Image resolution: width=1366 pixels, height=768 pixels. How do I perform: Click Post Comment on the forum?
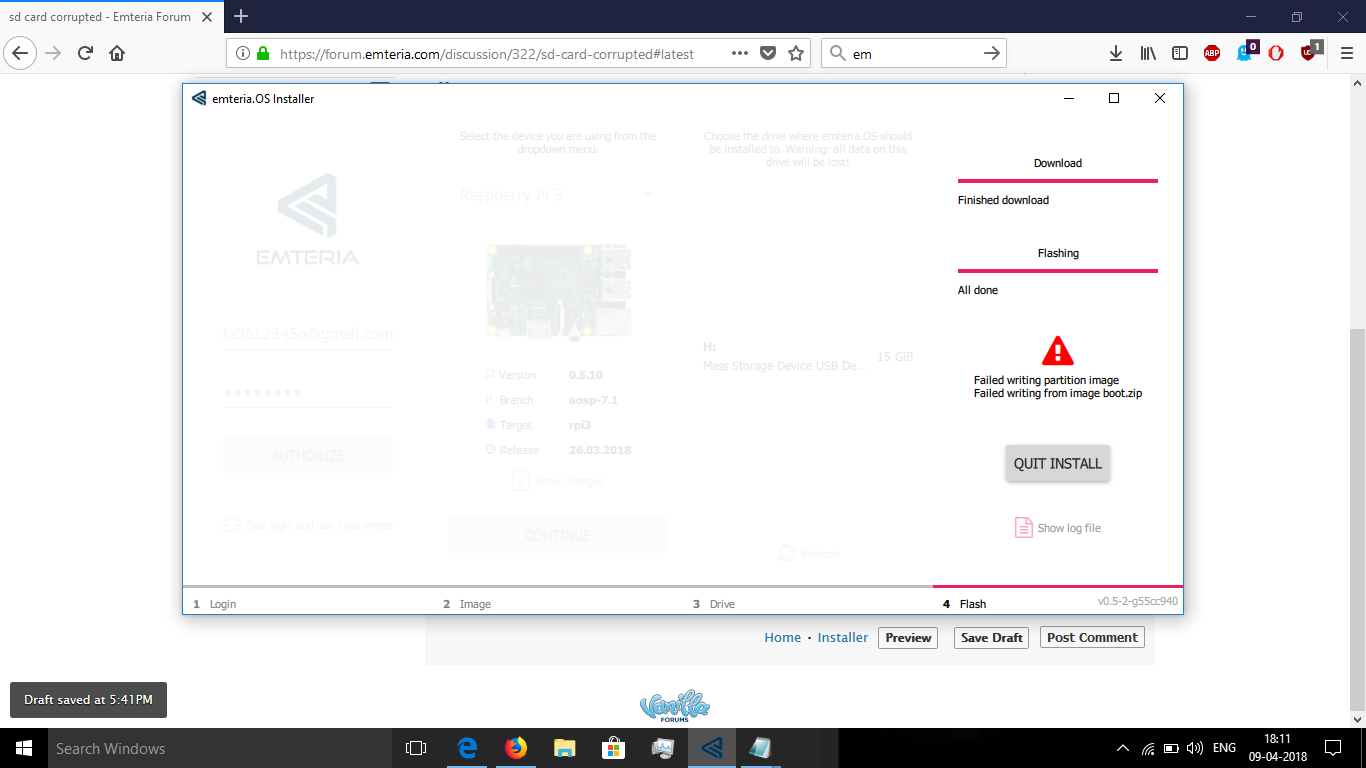[1092, 637]
